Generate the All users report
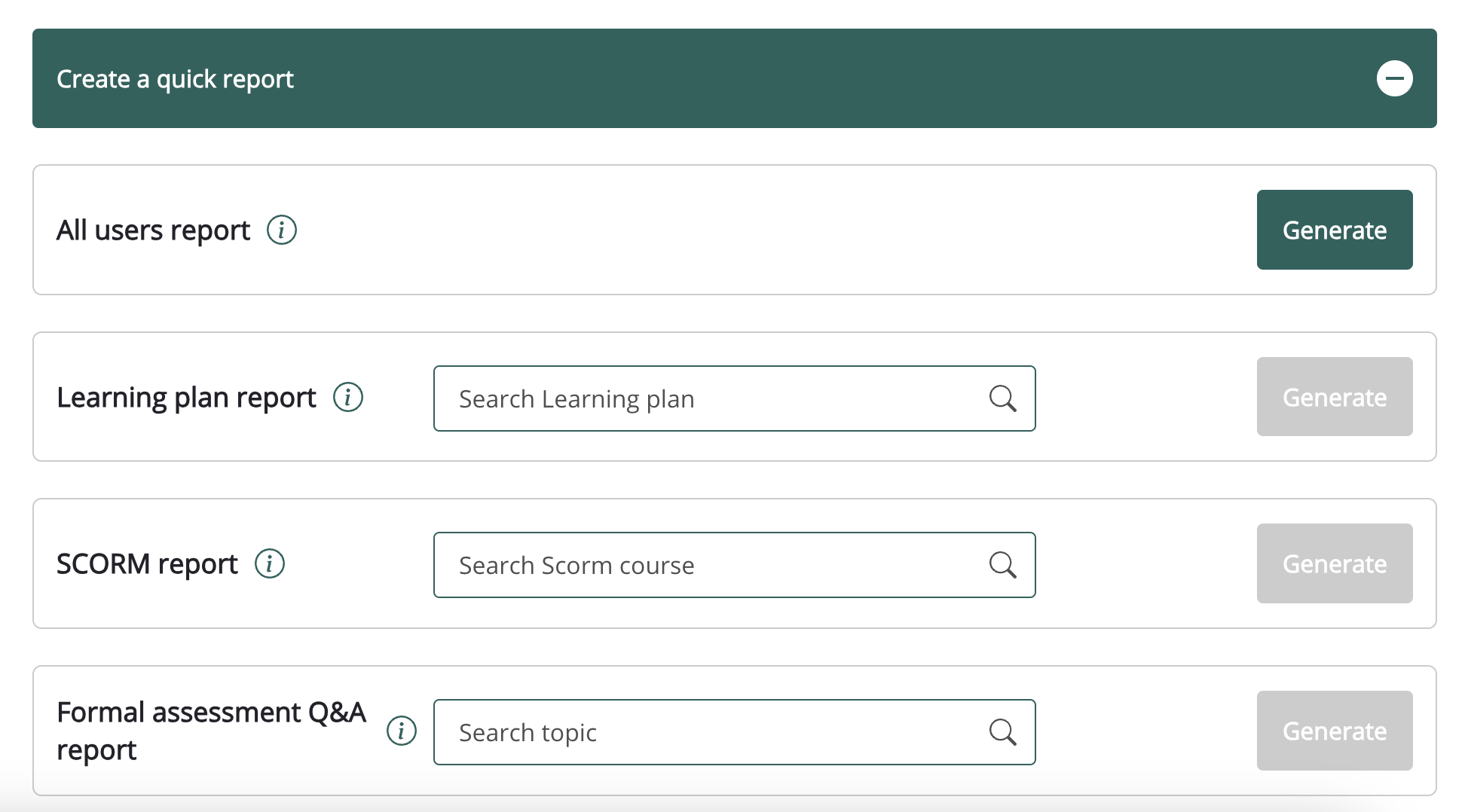 [1334, 230]
